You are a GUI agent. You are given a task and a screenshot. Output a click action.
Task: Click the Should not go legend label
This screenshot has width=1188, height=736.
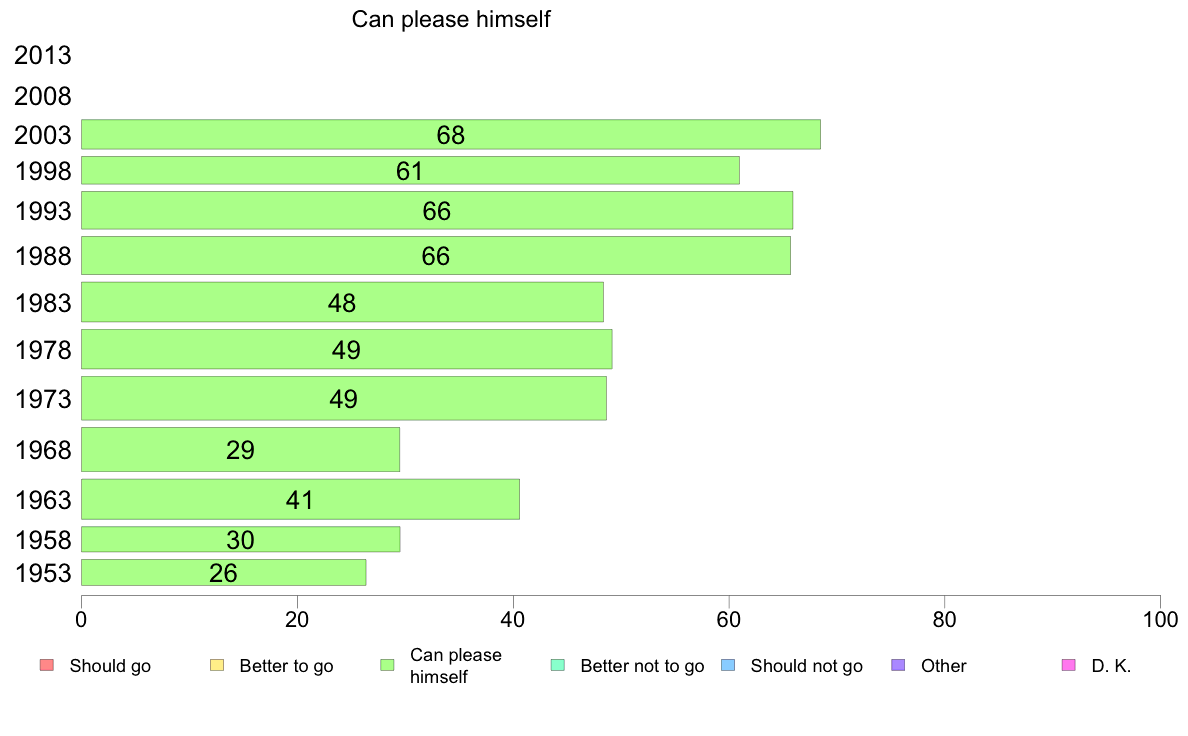(x=806, y=666)
